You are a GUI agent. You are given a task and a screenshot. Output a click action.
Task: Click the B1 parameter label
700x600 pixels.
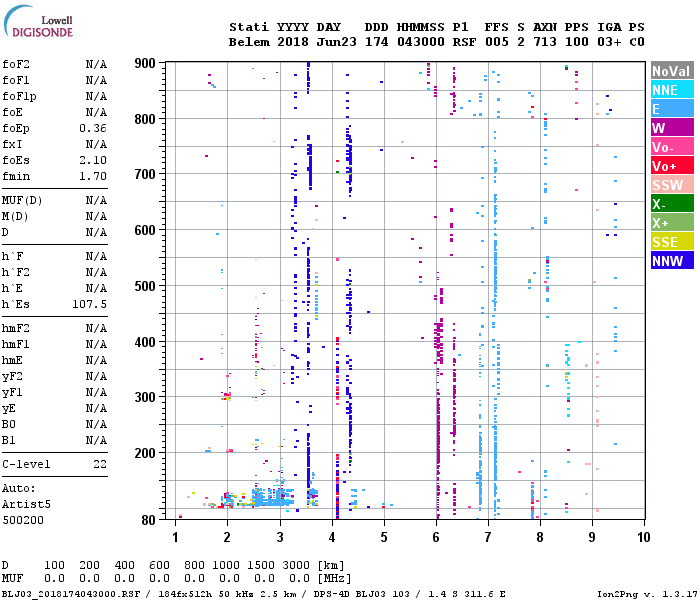coord(9,441)
